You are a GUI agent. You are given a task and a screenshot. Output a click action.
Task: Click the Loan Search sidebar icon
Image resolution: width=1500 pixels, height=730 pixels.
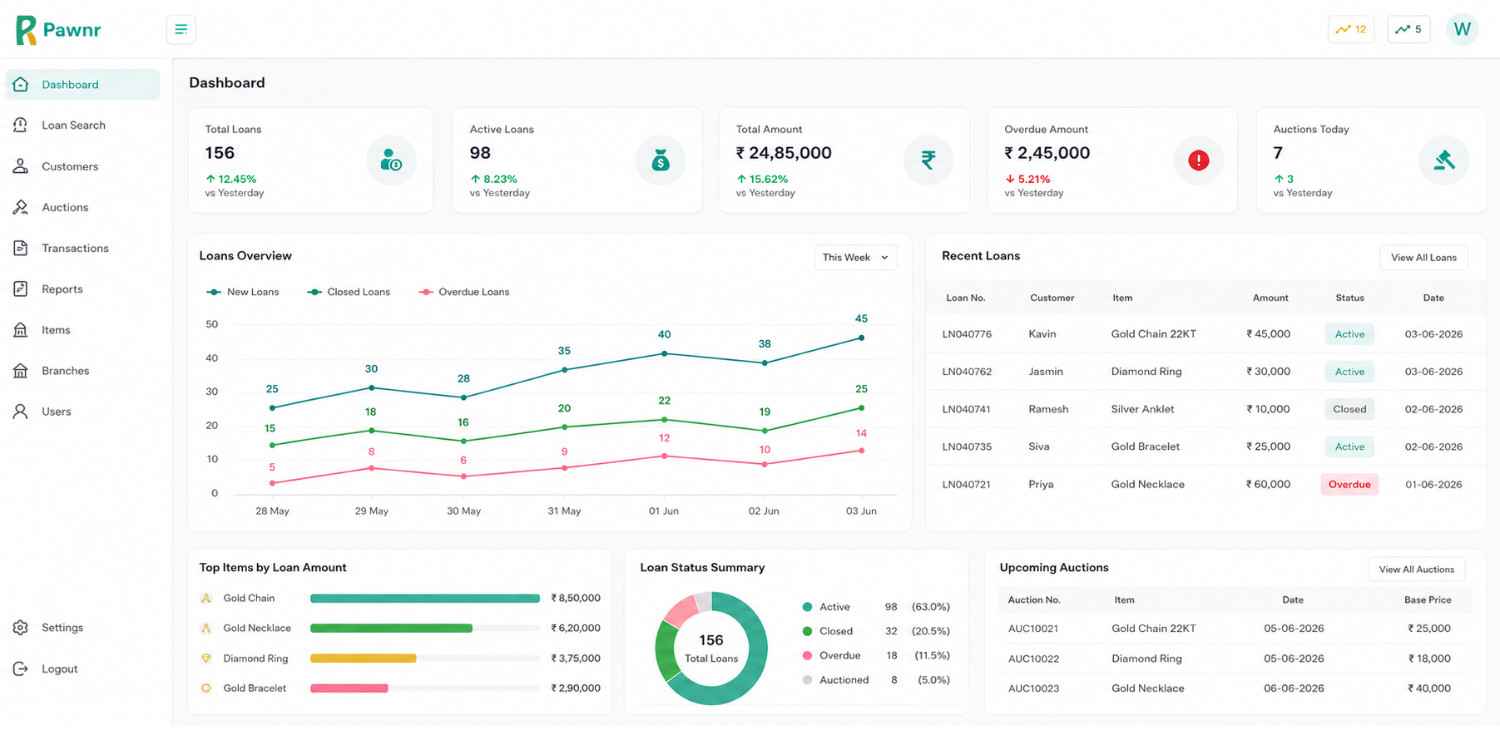click(20, 125)
